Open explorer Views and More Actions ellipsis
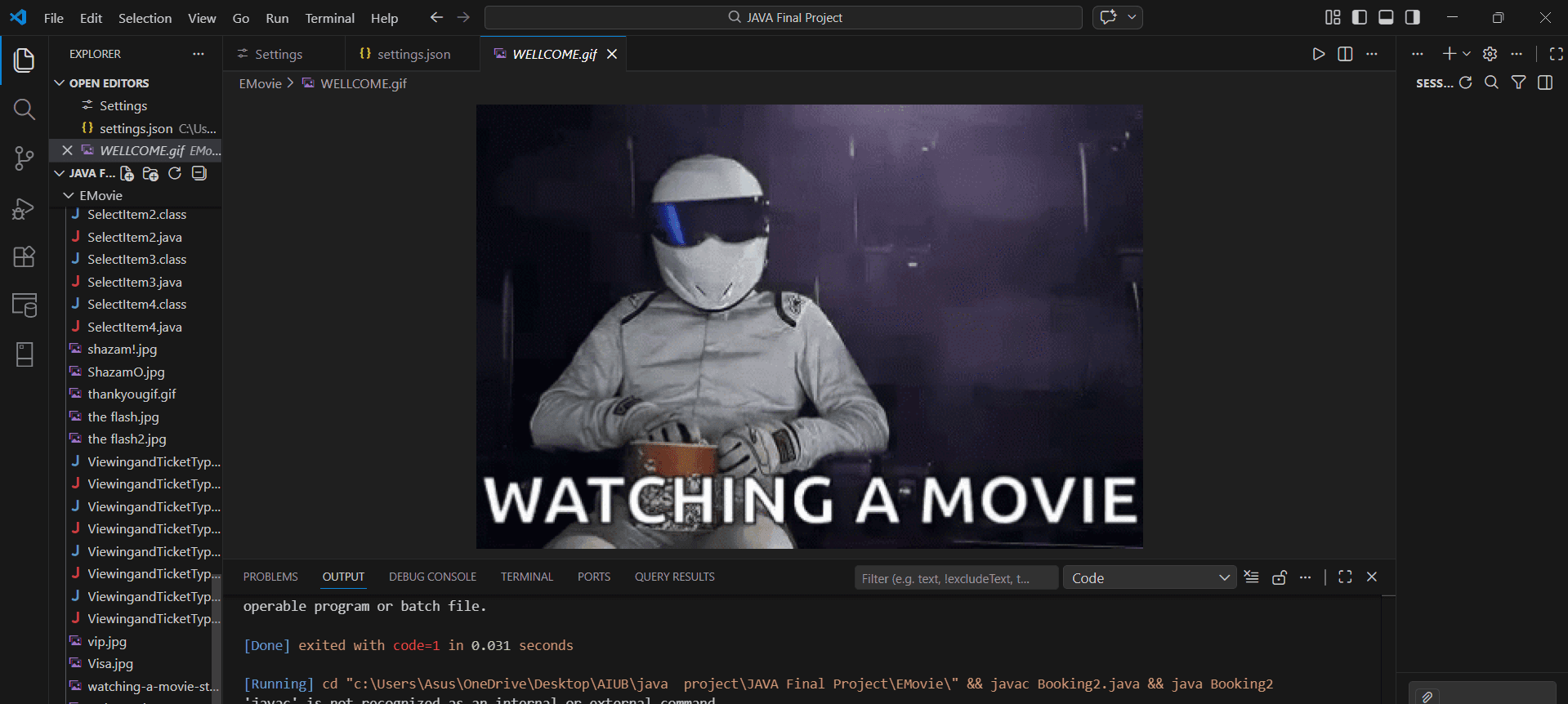The height and width of the screenshot is (704, 1568). point(199,54)
